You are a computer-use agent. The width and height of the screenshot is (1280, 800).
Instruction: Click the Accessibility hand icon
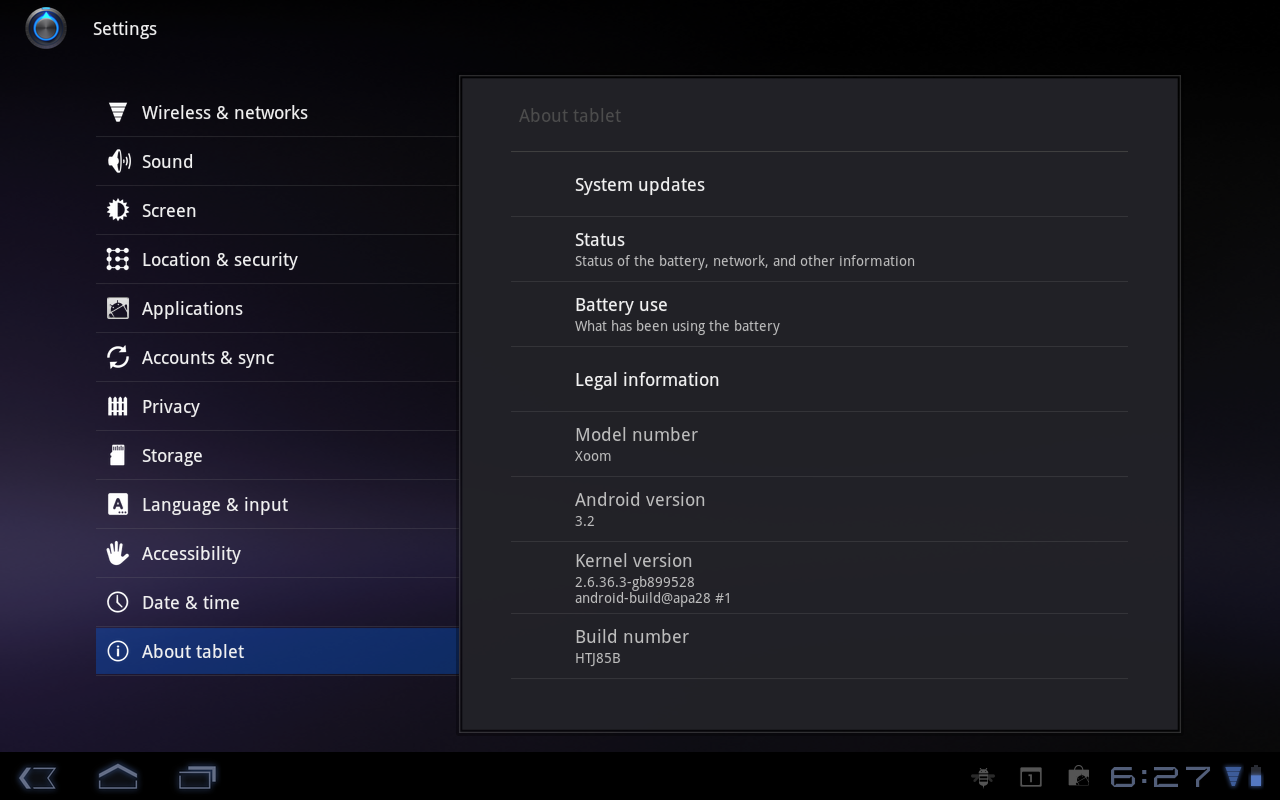118,553
